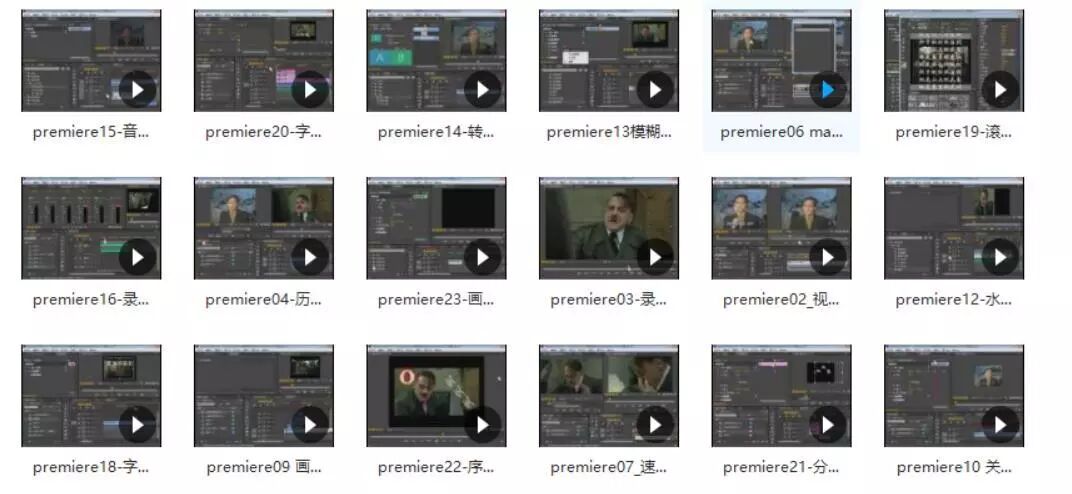Click the file name 'premiere03-录...'
This screenshot has height=494, width=1072.
[609, 300]
